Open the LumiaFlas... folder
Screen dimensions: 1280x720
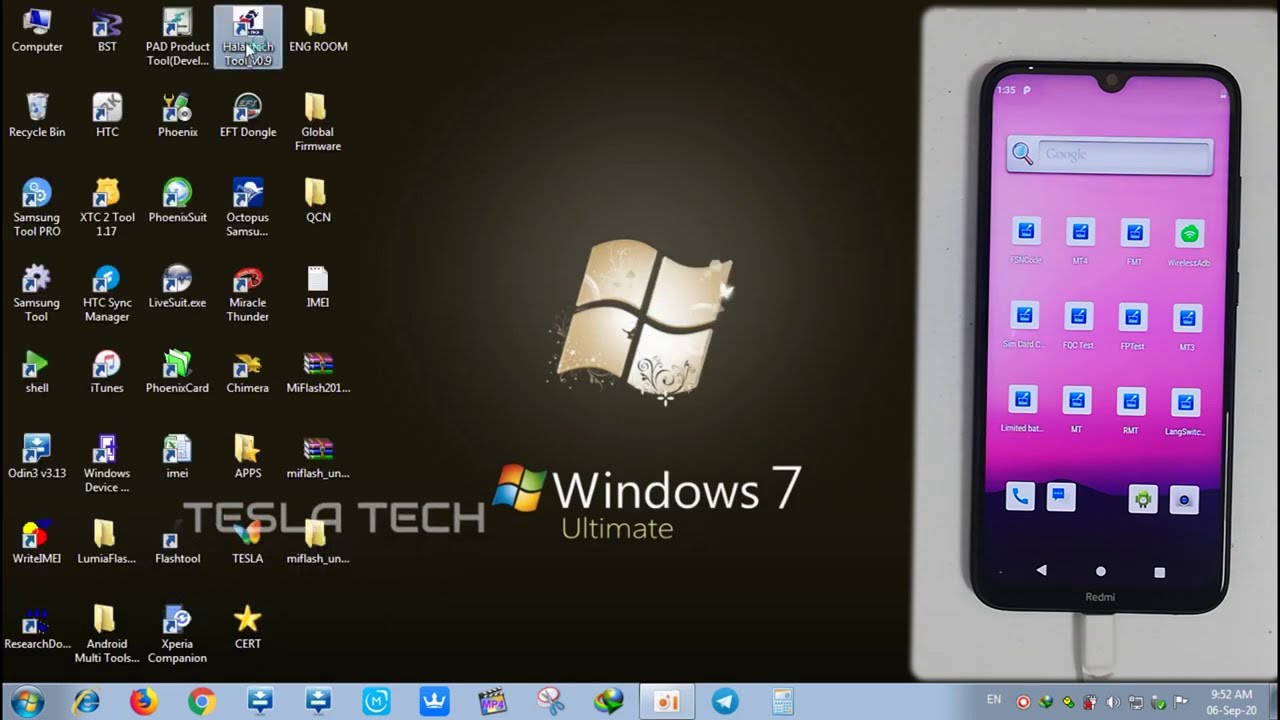point(107,543)
